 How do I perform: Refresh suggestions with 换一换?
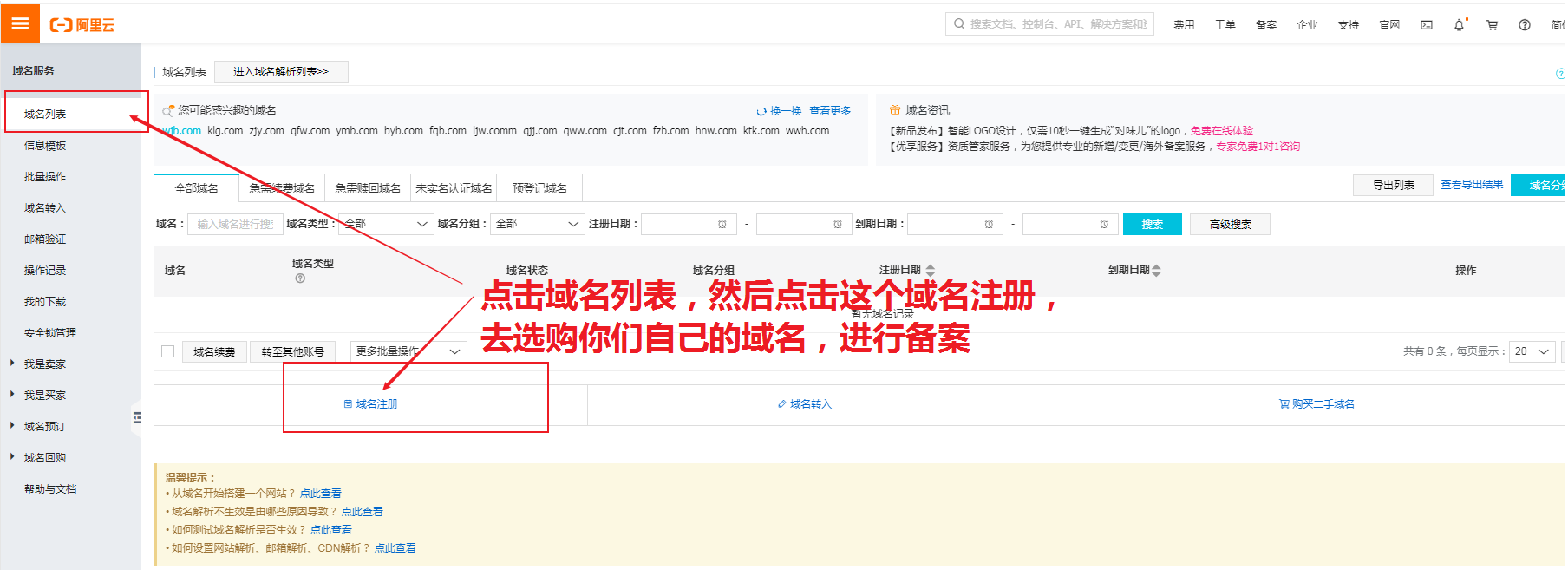(780, 111)
